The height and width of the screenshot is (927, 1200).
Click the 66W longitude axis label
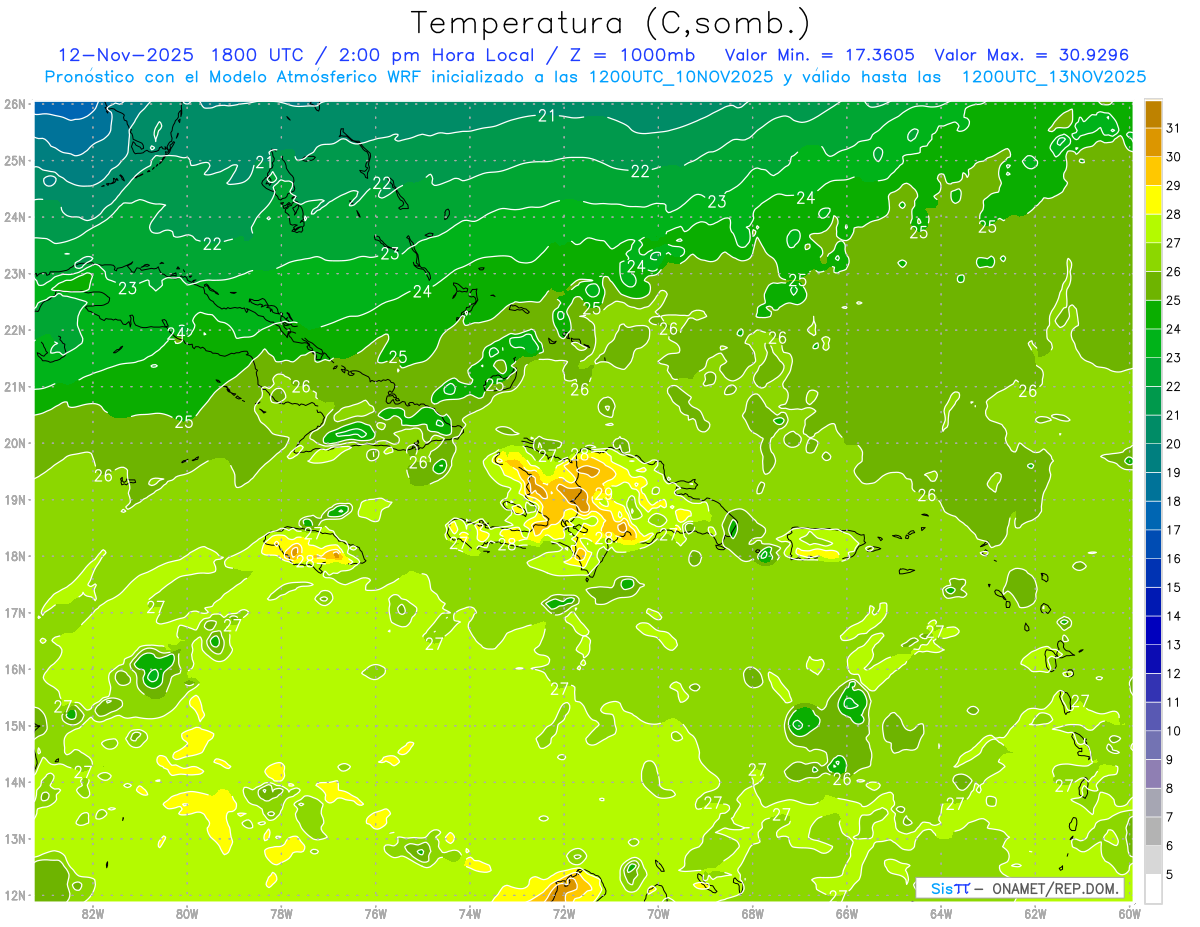(x=847, y=913)
